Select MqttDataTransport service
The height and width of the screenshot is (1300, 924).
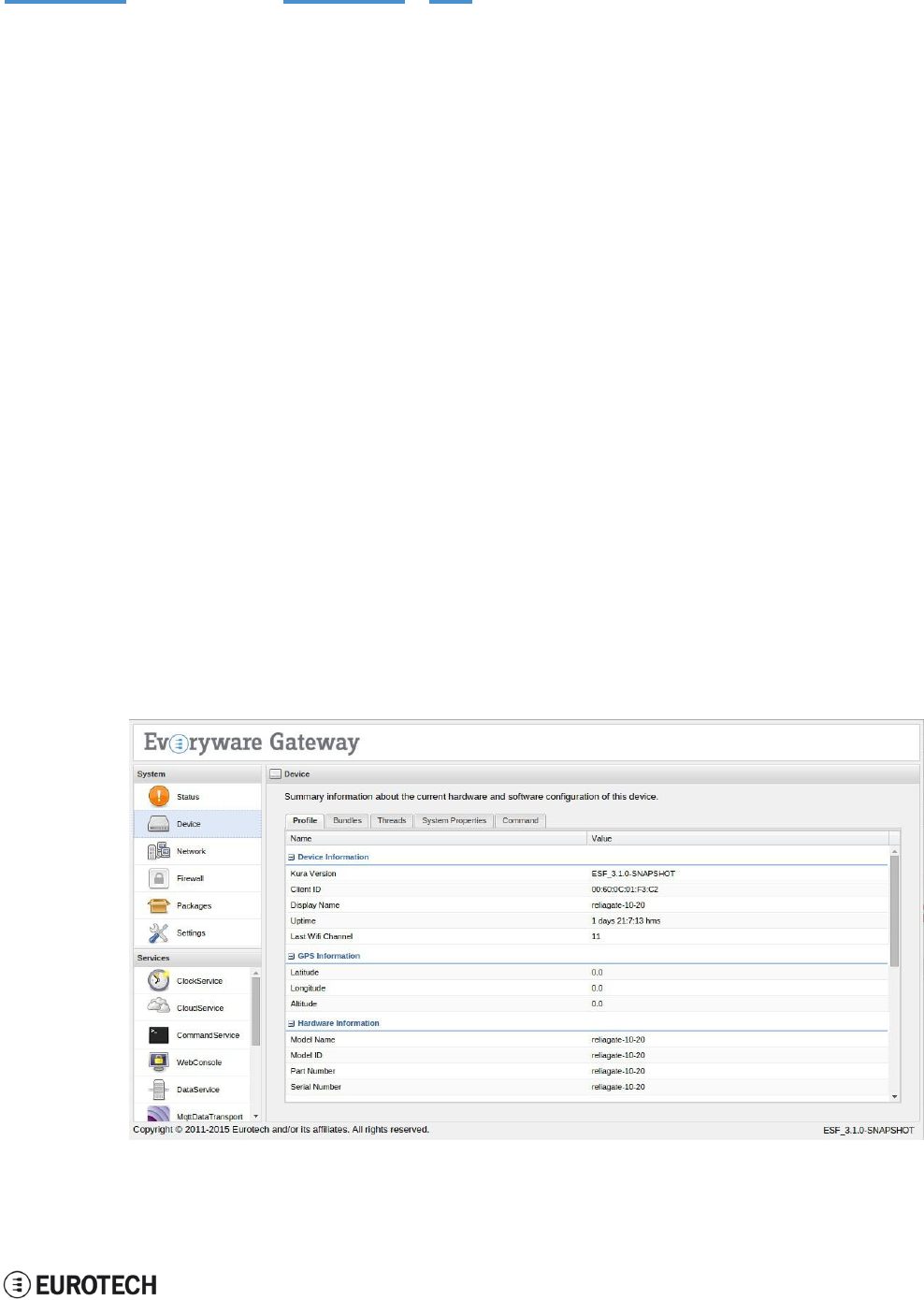coord(192,1115)
